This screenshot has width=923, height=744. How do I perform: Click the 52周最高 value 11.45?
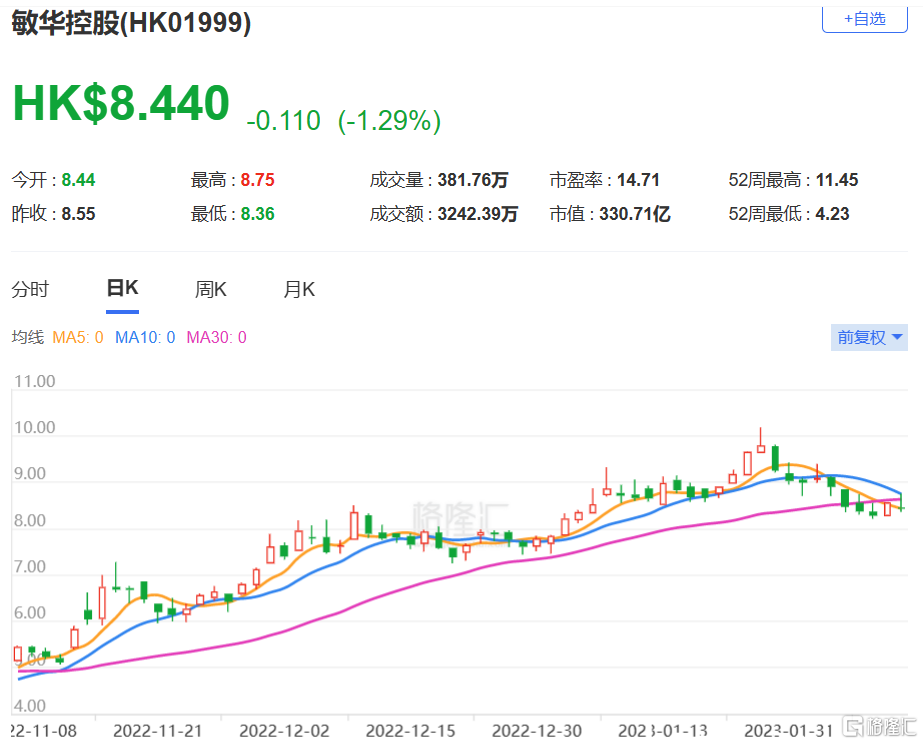(837, 180)
